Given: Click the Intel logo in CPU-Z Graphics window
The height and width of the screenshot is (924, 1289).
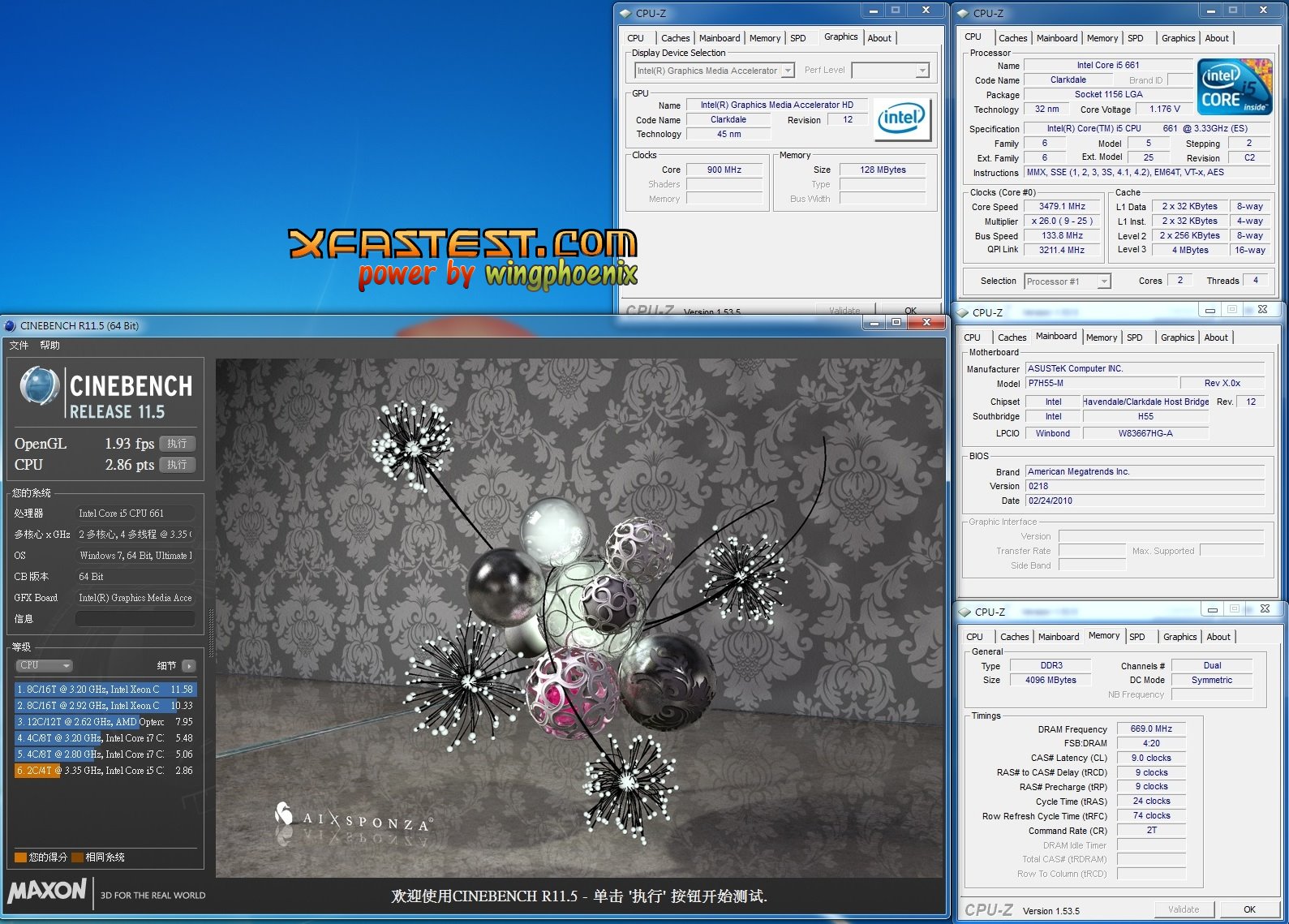Looking at the screenshot, I should click(x=901, y=119).
